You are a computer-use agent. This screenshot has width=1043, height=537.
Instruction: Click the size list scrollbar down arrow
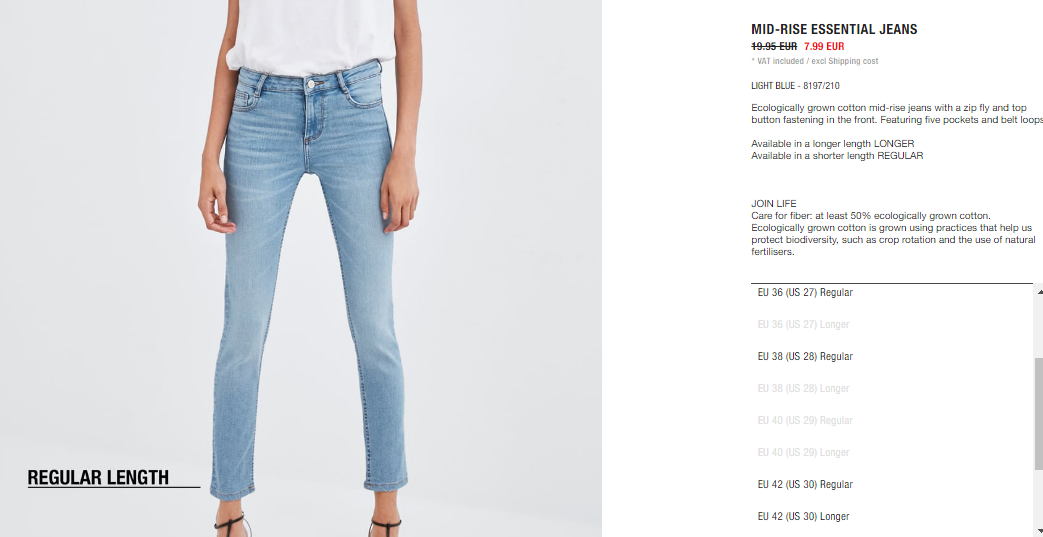[x=1038, y=531]
